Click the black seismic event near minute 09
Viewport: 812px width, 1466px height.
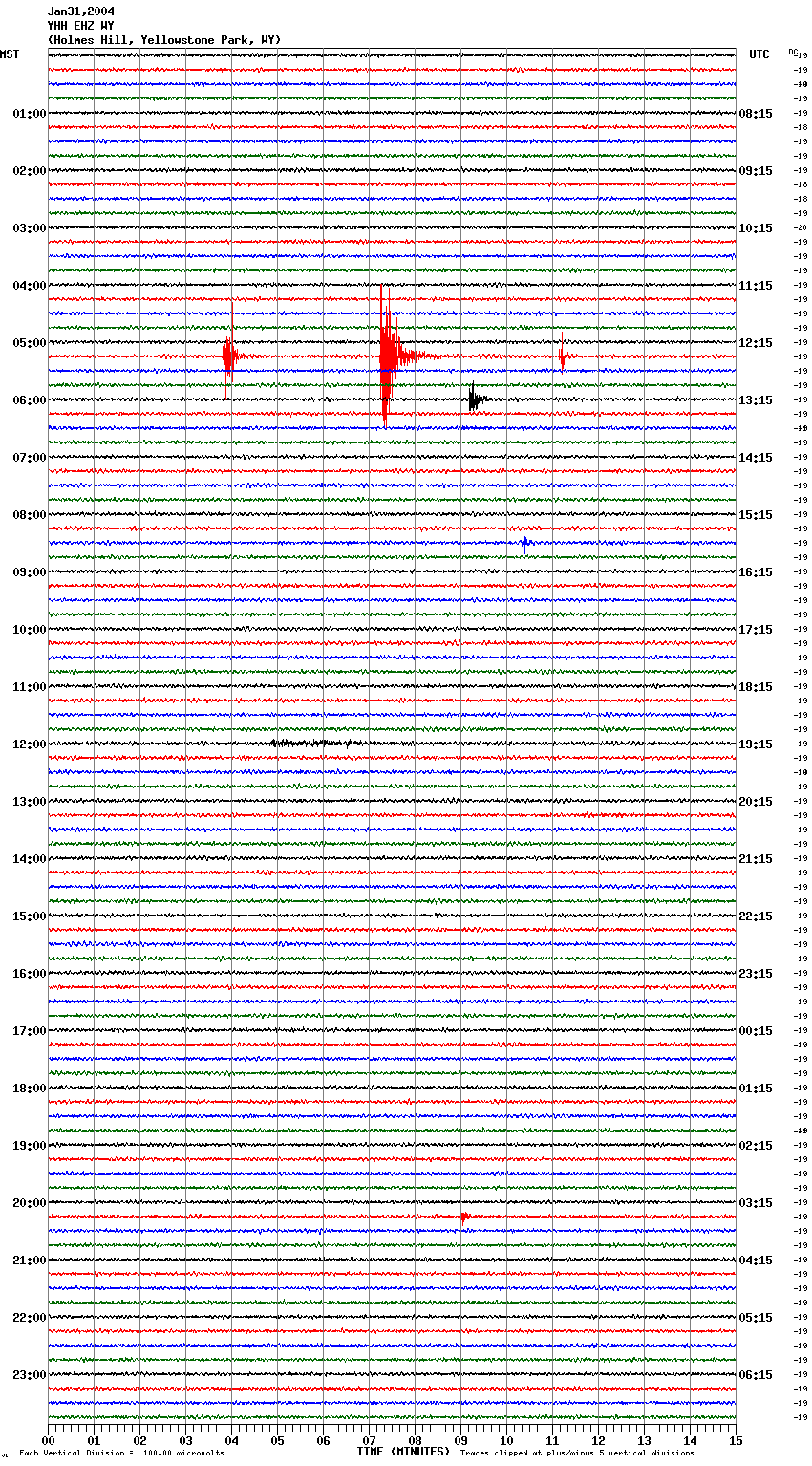click(476, 399)
